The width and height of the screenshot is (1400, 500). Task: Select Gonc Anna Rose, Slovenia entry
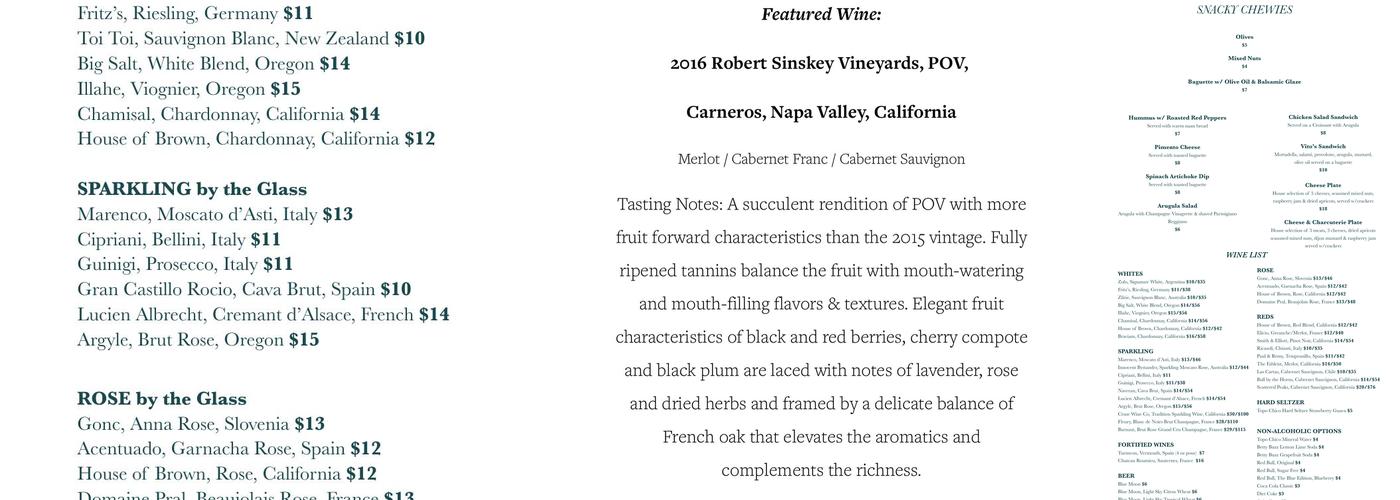click(201, 424)
